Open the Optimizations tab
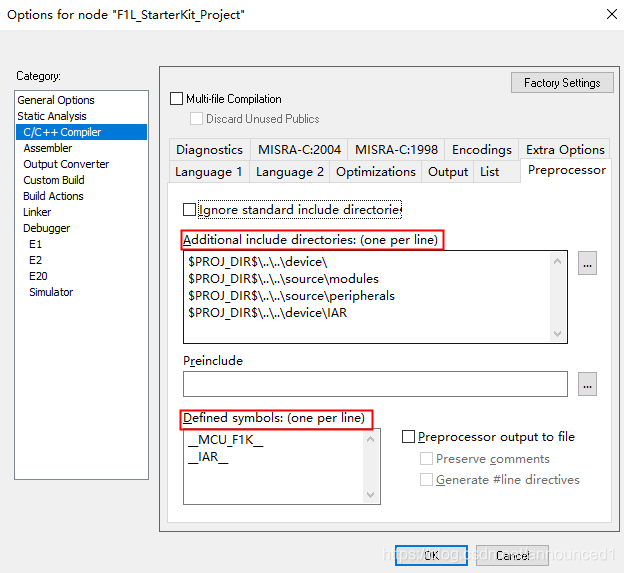This screenshot has height=573, width=624. 376,172
